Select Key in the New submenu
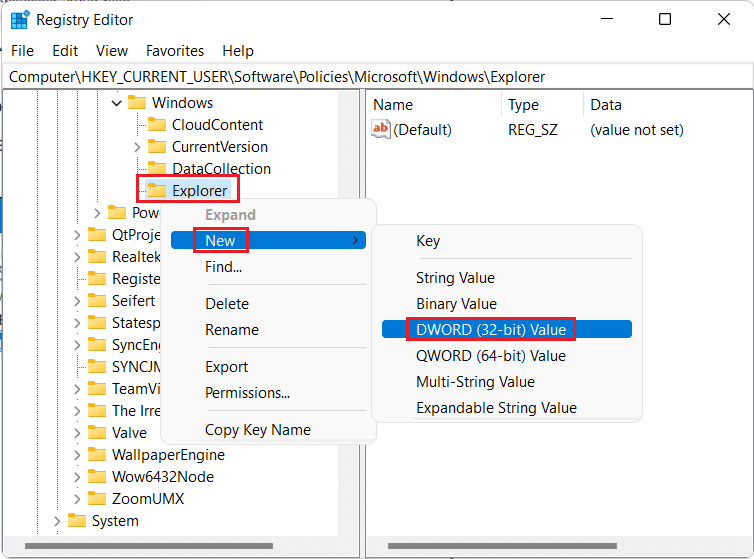Viewport: 754px width, 559px height. (507, 240)
